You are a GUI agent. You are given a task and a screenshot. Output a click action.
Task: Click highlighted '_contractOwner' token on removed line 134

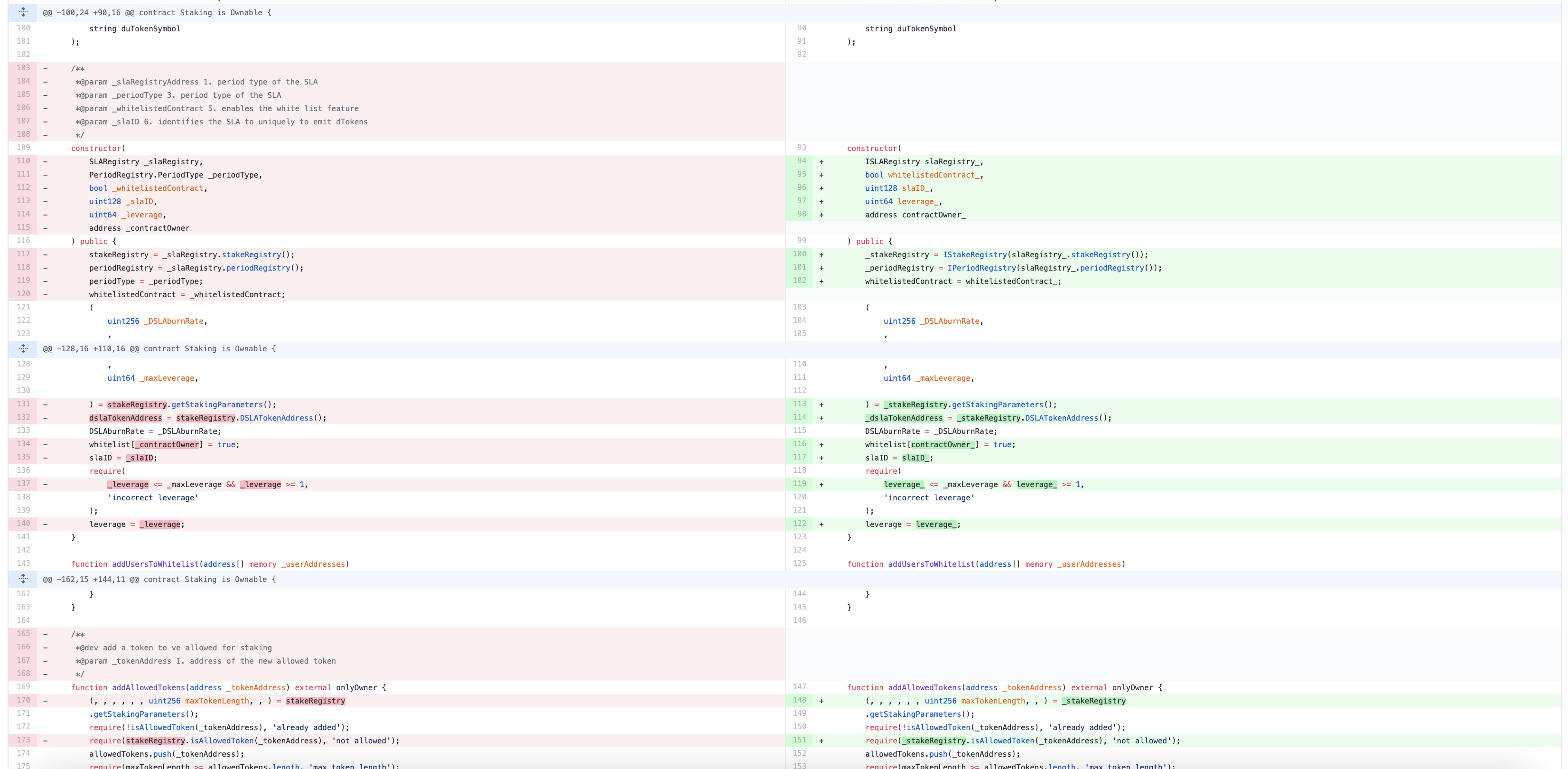(168, 444)
